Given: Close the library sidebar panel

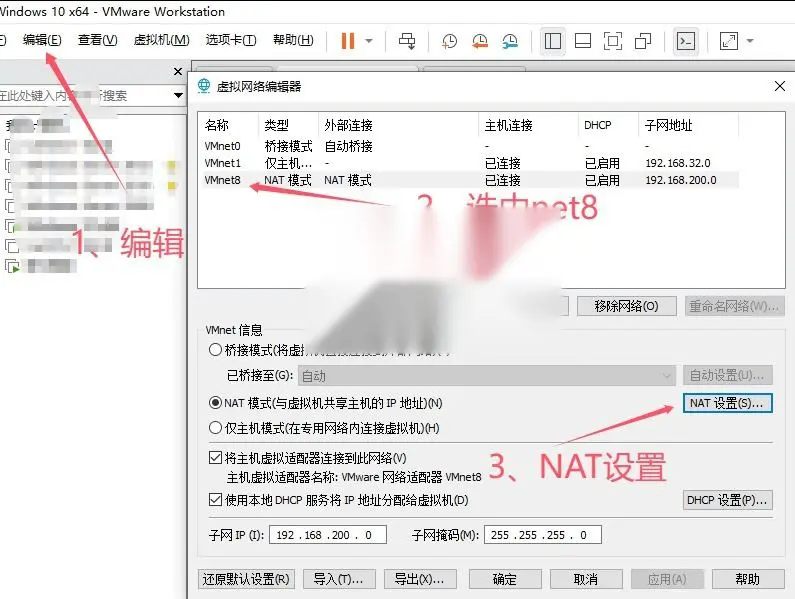Looking at the screenshot, I should (x=178, y=72).
